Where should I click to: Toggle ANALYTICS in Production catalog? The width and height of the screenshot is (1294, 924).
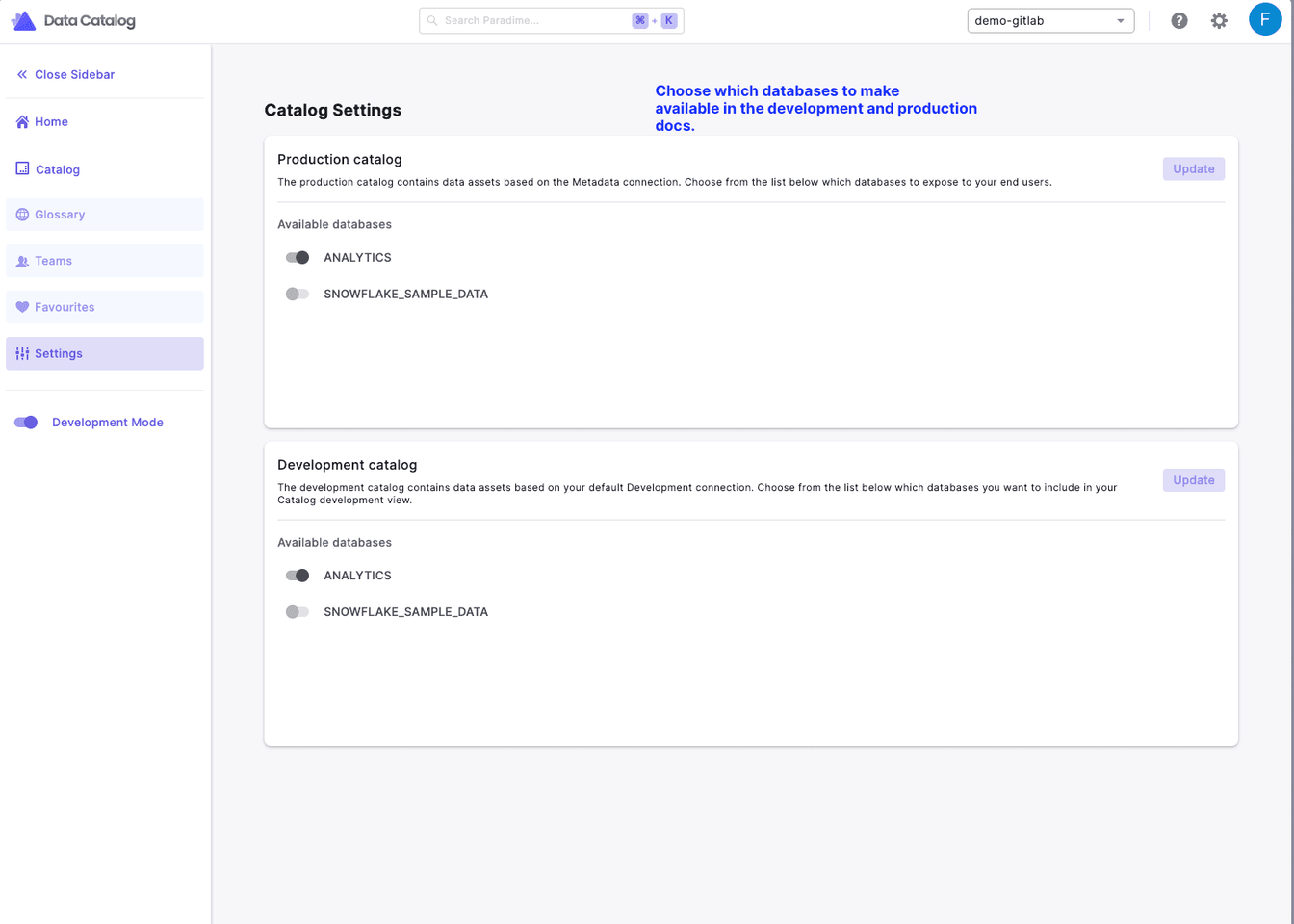click(298, 257)
